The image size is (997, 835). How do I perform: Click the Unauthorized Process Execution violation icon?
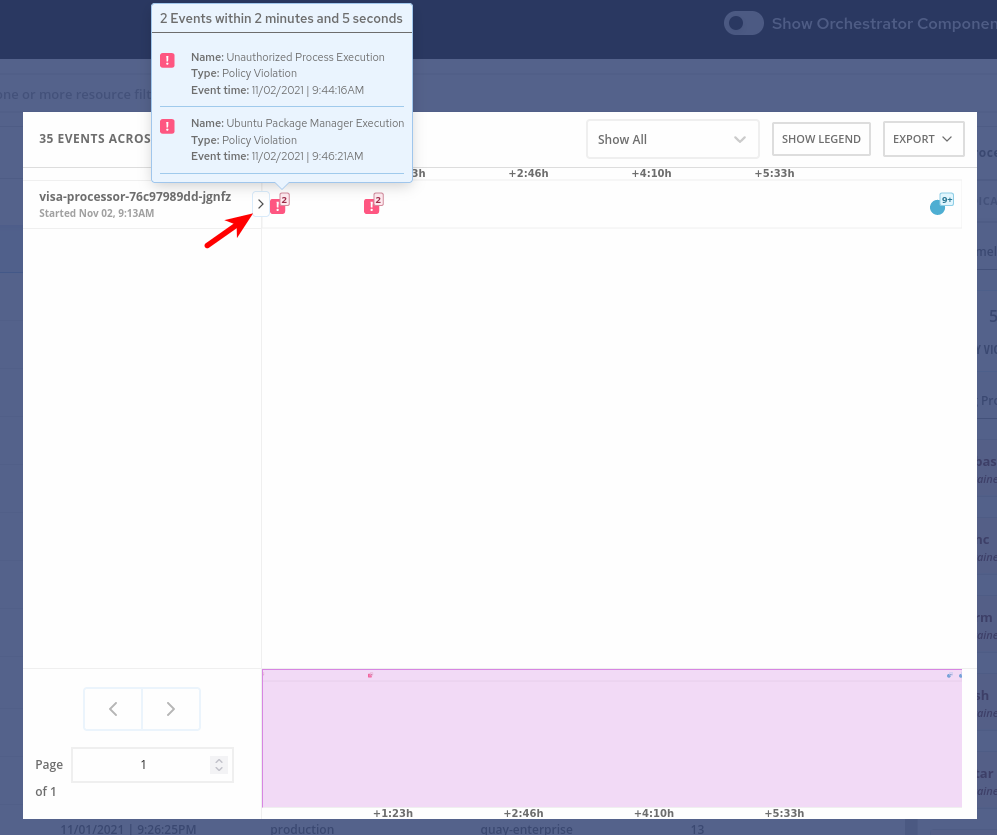(x=167, y=60)
